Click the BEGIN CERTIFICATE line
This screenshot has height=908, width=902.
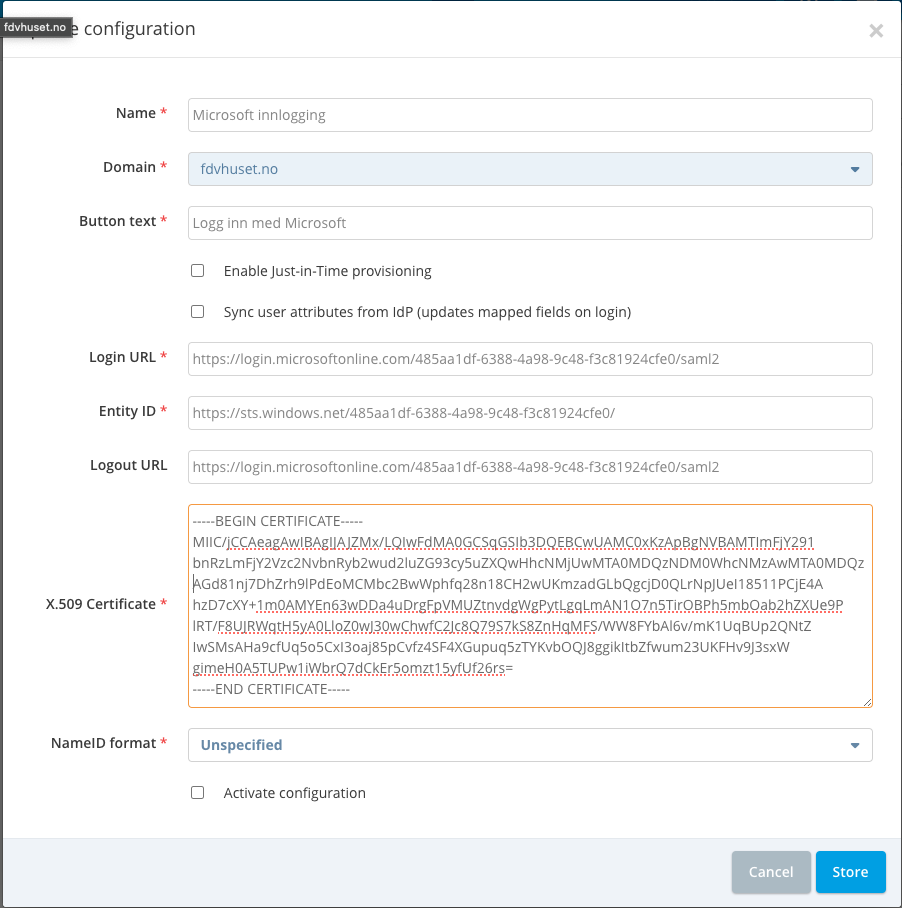pos(278,521)
